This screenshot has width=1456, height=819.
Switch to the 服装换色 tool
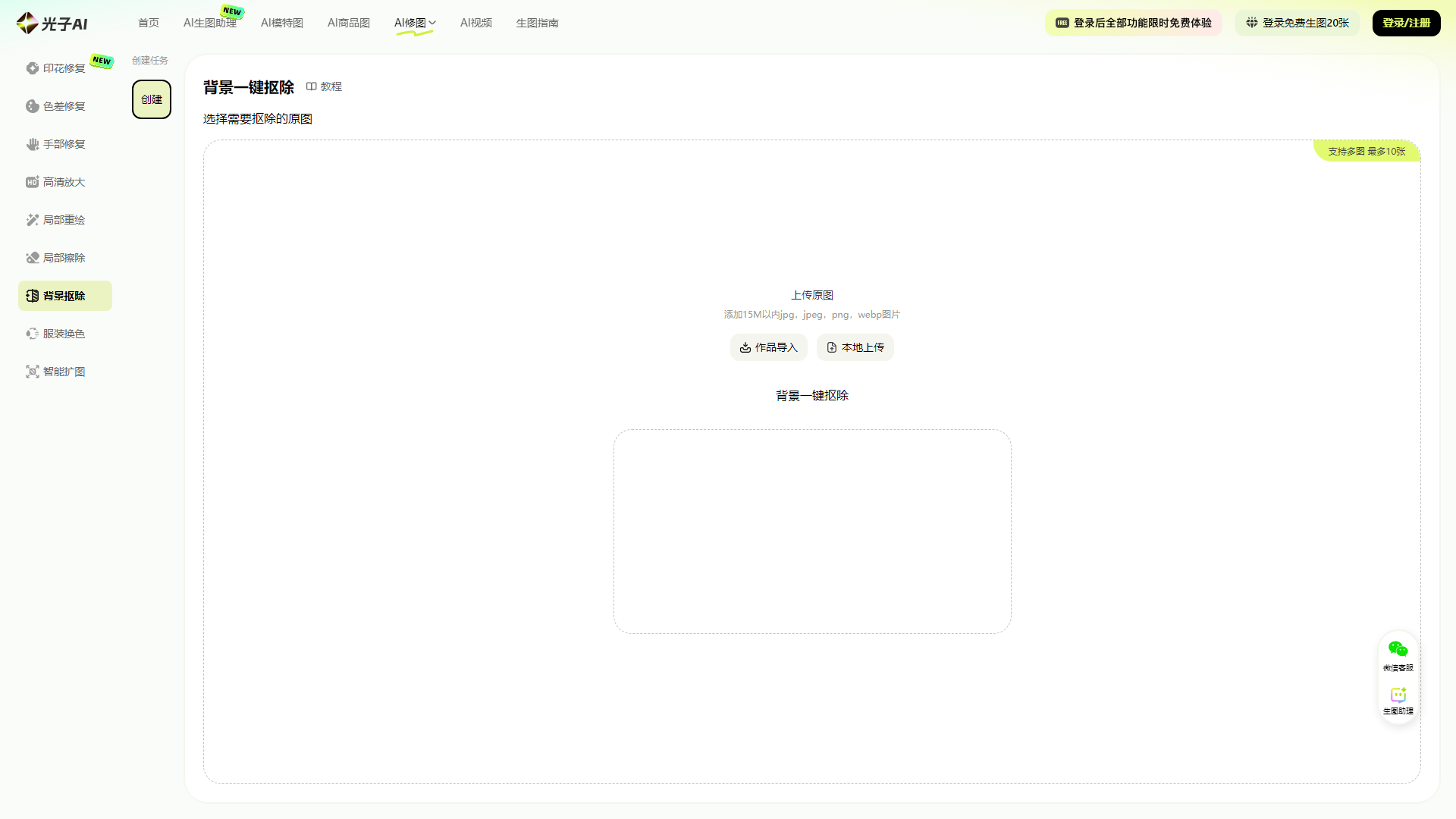pos(64,334)
